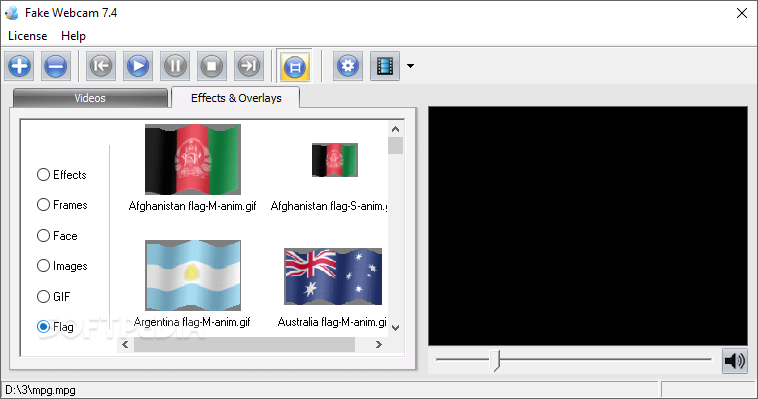This screenshot has width=758, height=399.
Task: Open settings with the gear icon
Action: coord(348,66)
